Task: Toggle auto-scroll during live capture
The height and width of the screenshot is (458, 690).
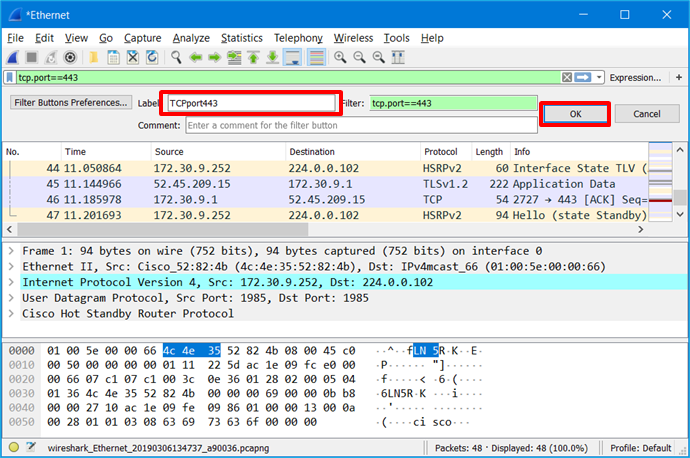Action: (293, 57)
